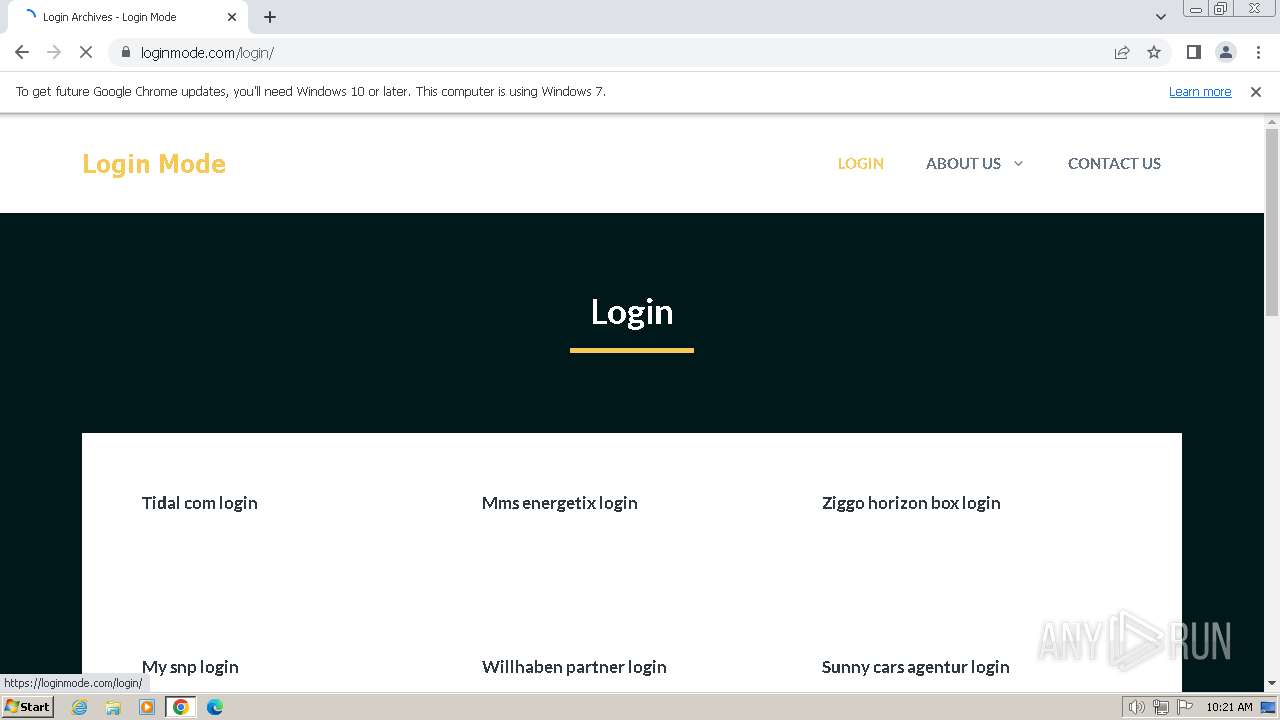Image resolution: width=1280 pixels, height=720 pixels.
Task: Go back to the previous page
Action: click(x=22, y=52)
